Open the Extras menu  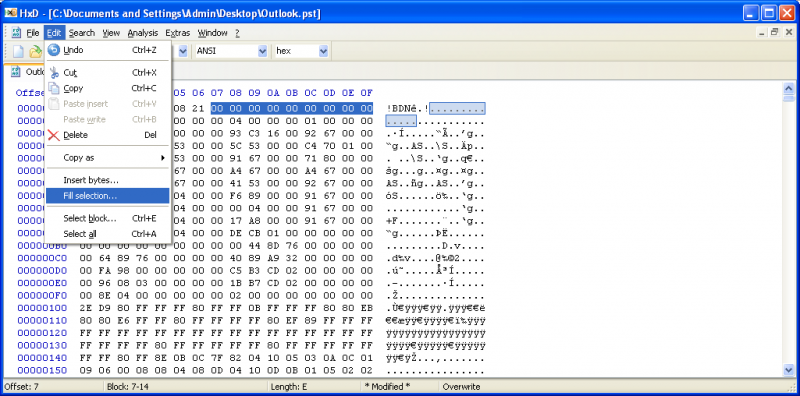click(178, 33)
